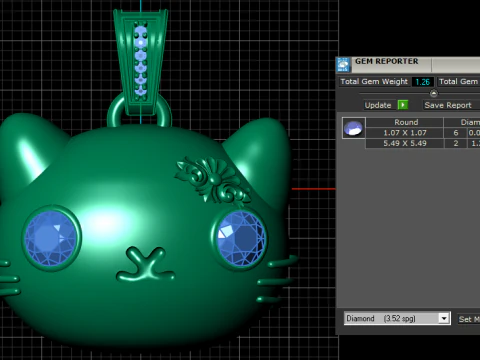Select the left eye gemstone on model
Viewport: 480px width, 360px height.
pyautogui.click(x=51, y=238)
